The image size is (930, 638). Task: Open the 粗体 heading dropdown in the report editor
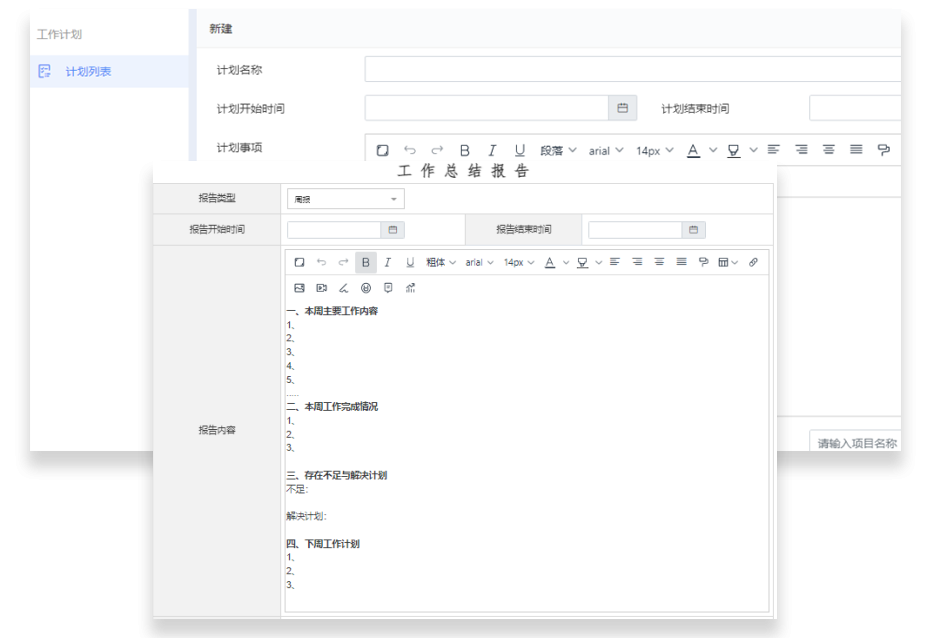(x=441, y=262)
